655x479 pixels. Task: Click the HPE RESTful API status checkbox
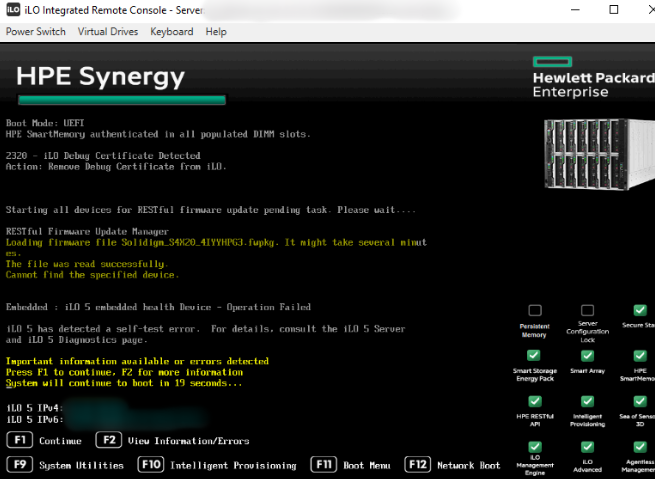pos(535,401)
